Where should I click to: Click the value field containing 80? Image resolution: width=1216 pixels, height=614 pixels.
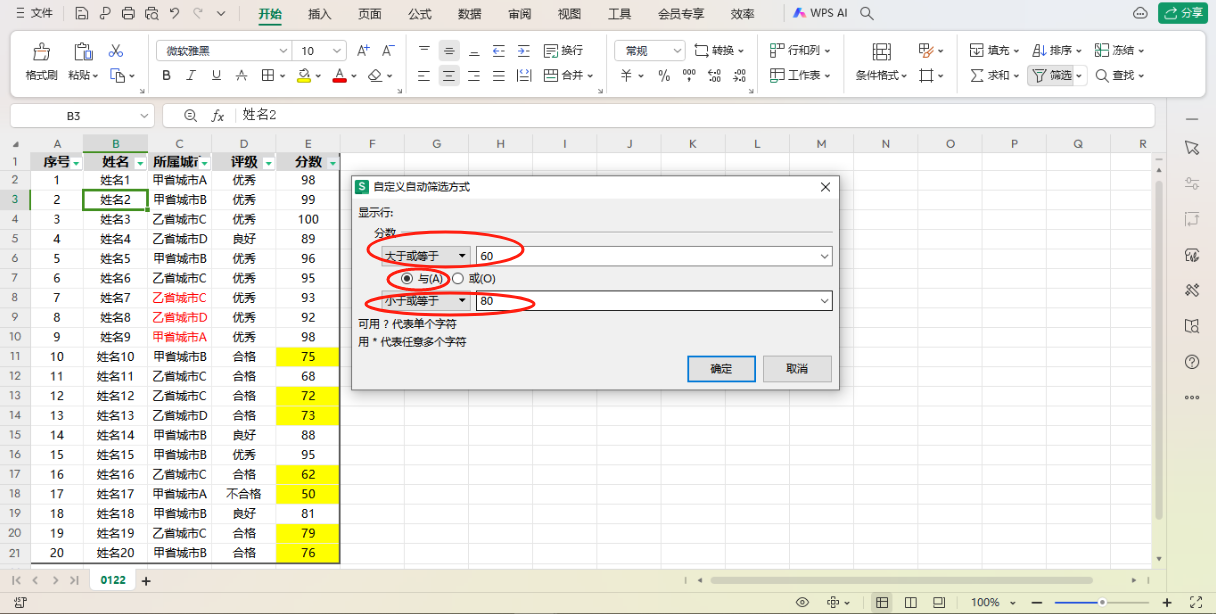point(654,301)
